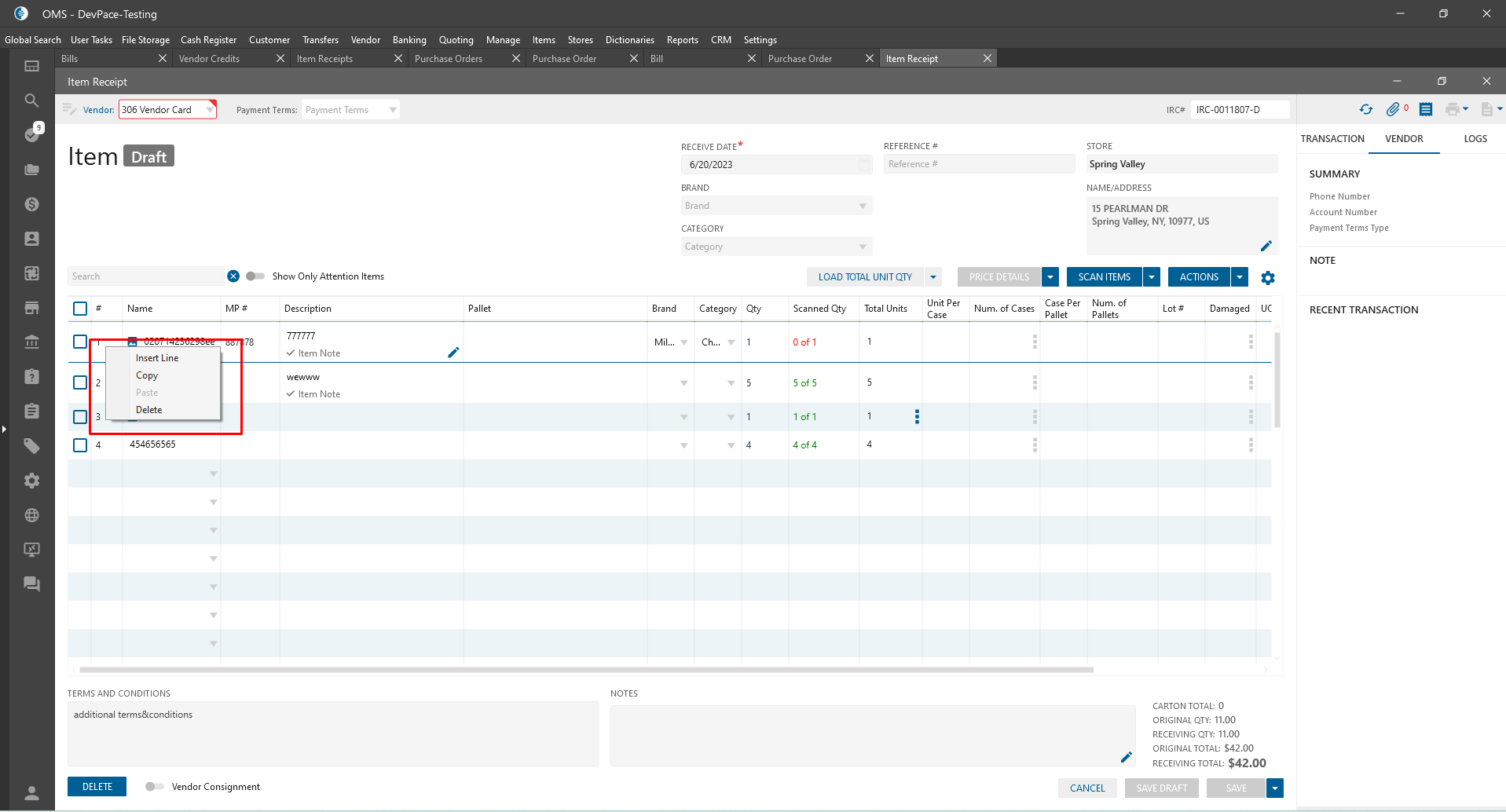Clear the search with blue X icon
Viewport: 1506px width, 812px height.
tap(233, 276)
